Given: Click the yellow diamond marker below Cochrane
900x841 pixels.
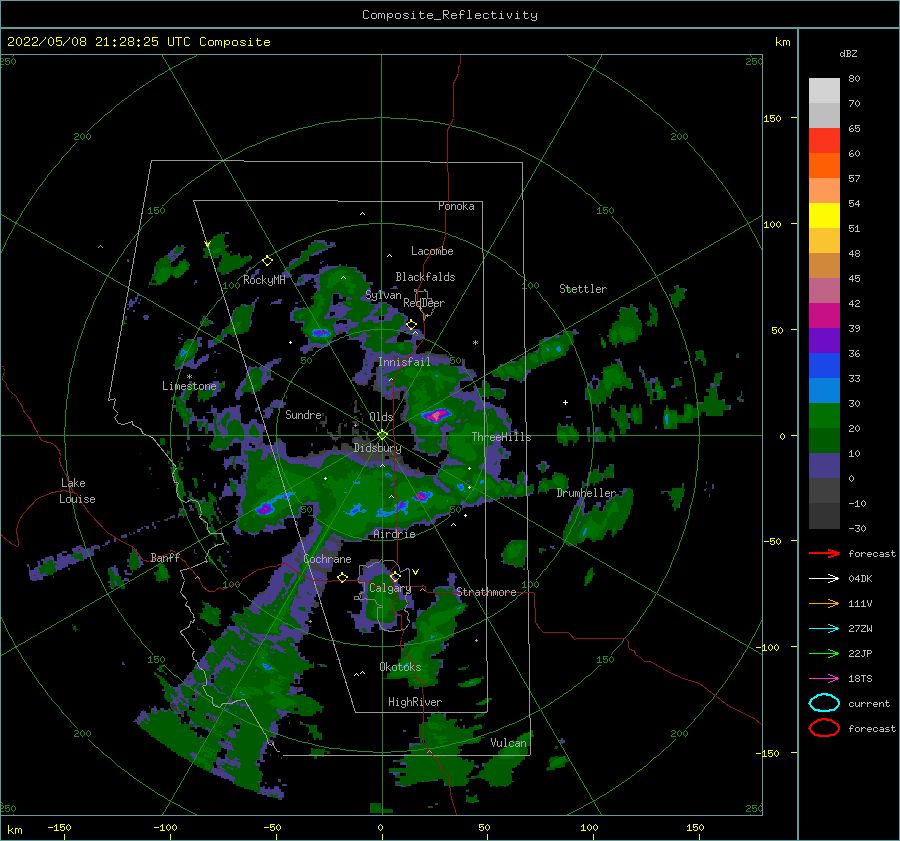Looking at the screenshot, I should pyautogui.click(x=343, y=577).
